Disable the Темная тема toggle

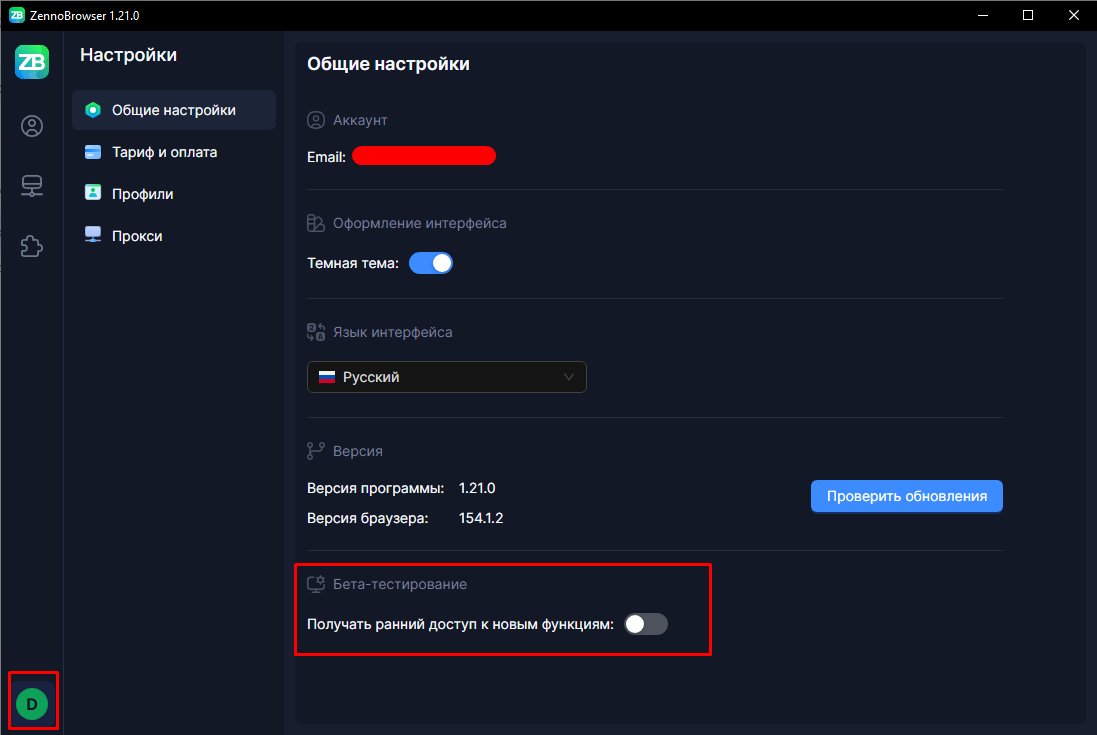click(x=431, y=263)
